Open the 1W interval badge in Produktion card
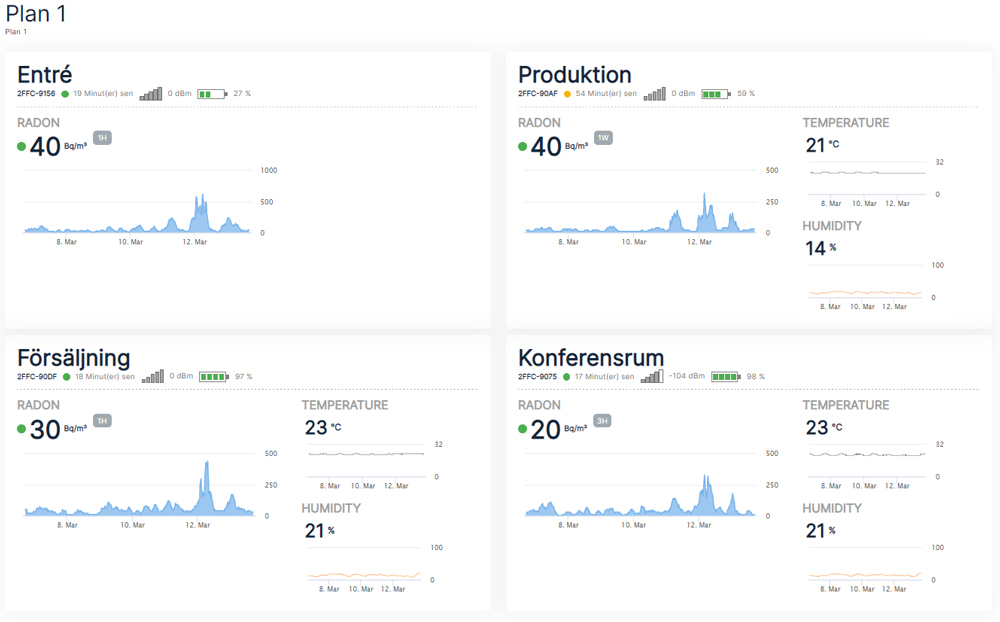Screen dimensions: 1000x622 (x=603, y=138)
